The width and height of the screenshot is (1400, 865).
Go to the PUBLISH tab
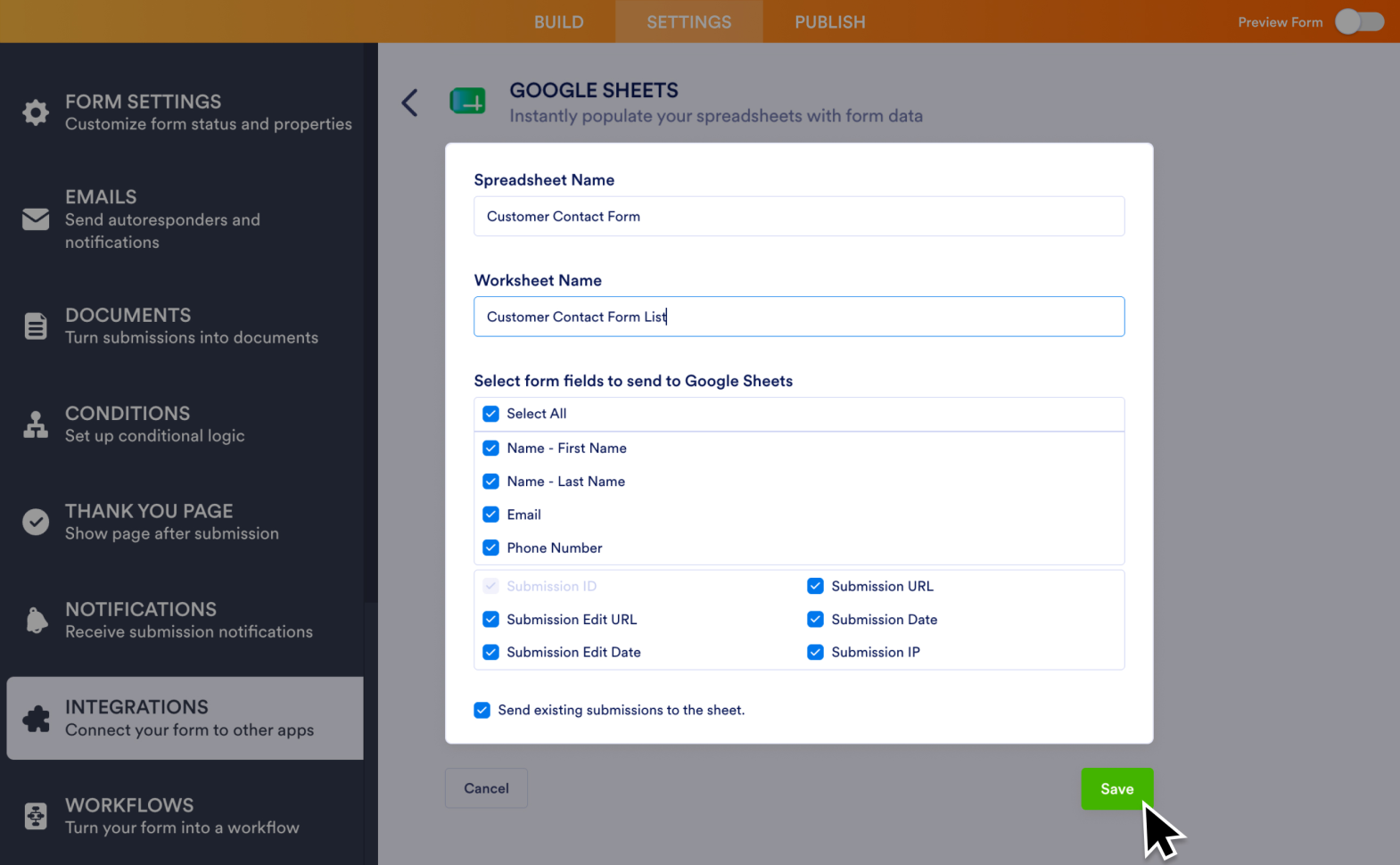click(x=830, y=21)
